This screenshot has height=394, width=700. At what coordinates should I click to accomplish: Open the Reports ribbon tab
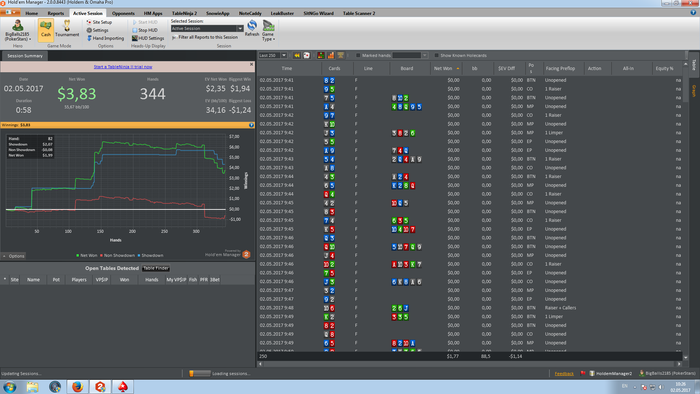tap(56, 13)
